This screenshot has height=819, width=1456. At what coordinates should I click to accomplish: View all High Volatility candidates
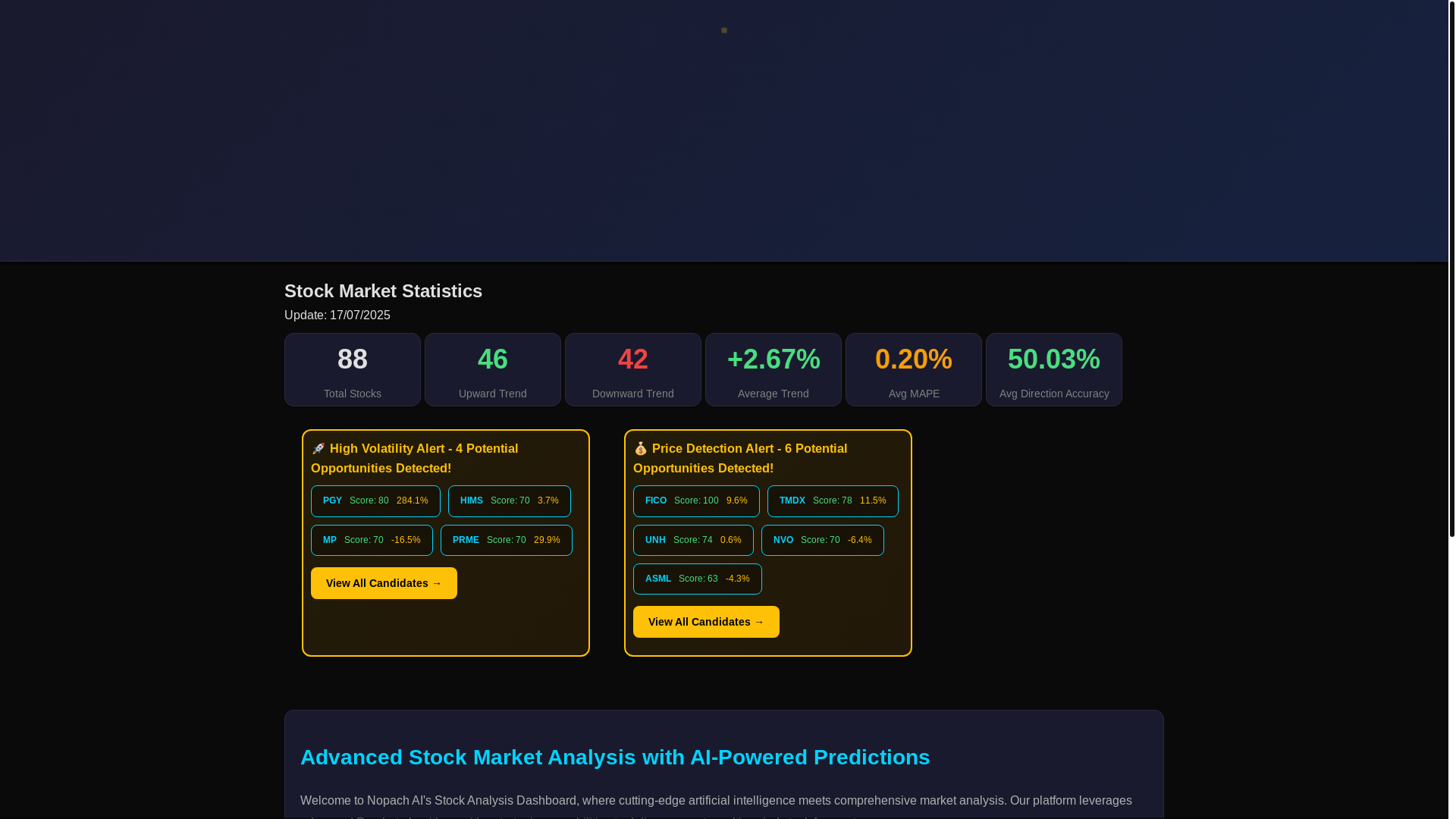click(384, 583)
